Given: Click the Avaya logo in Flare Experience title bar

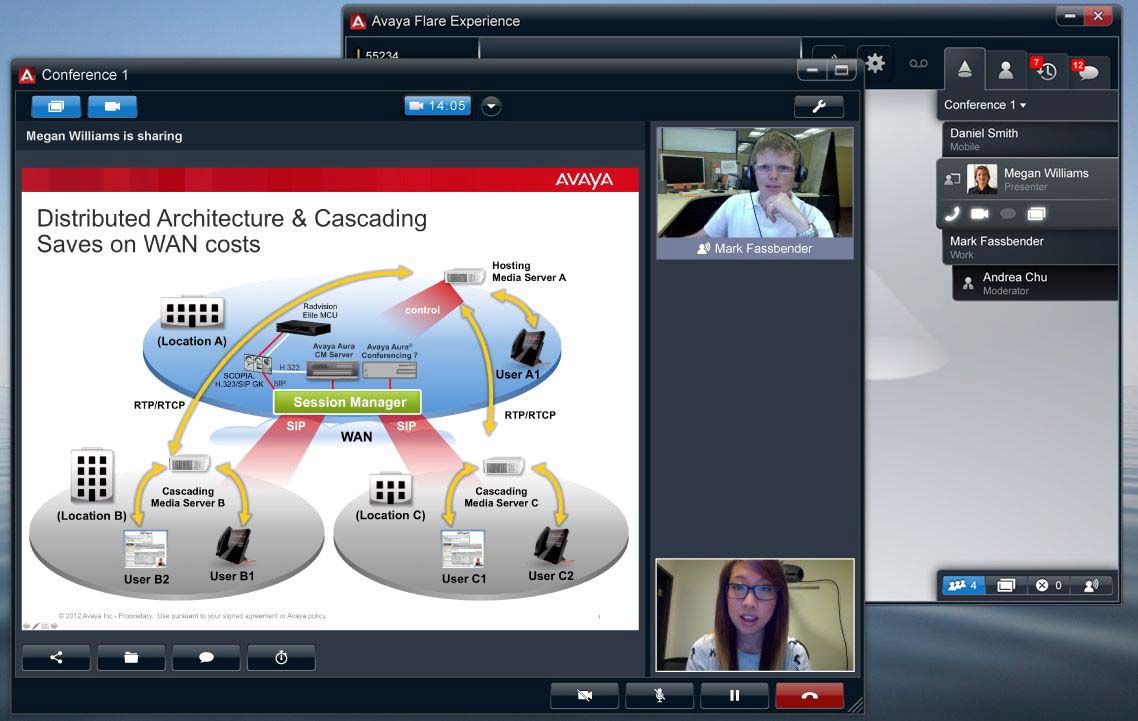Looking at the screenshot, I should tap(358, 21).
